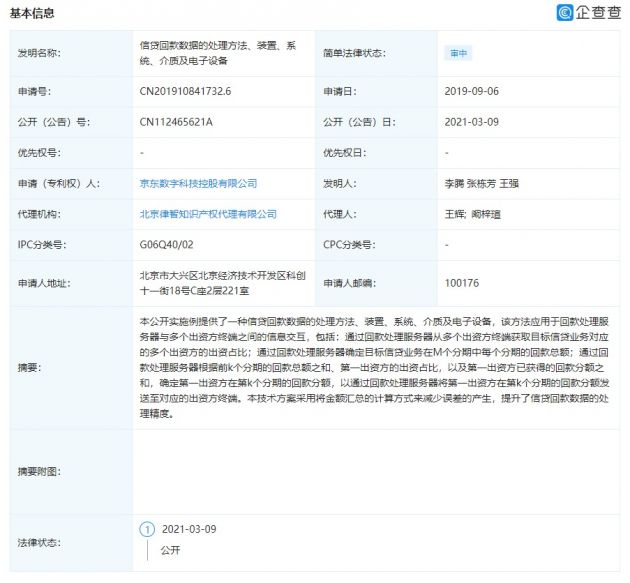Viewport: 630px width, 583px height.
Task: Click the circled number 1 timeline marker
Action: pos(147,529)
